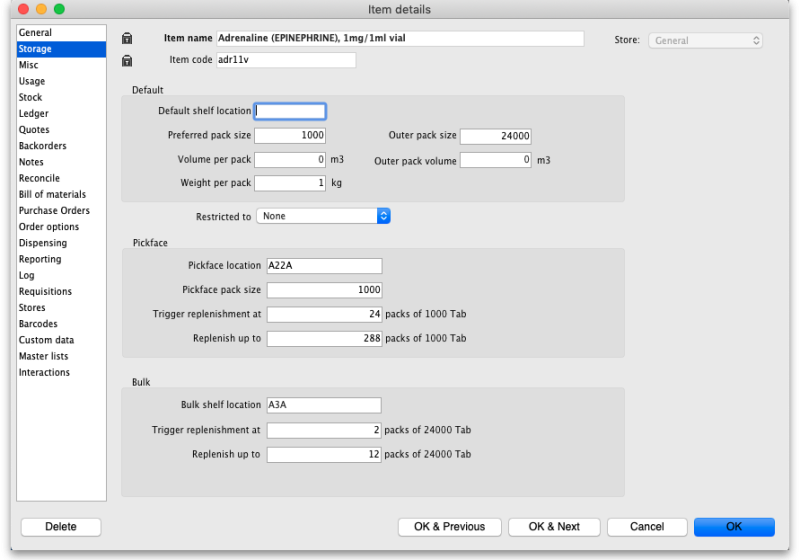Switch to the Ledger section

click(x=34, y=114)
